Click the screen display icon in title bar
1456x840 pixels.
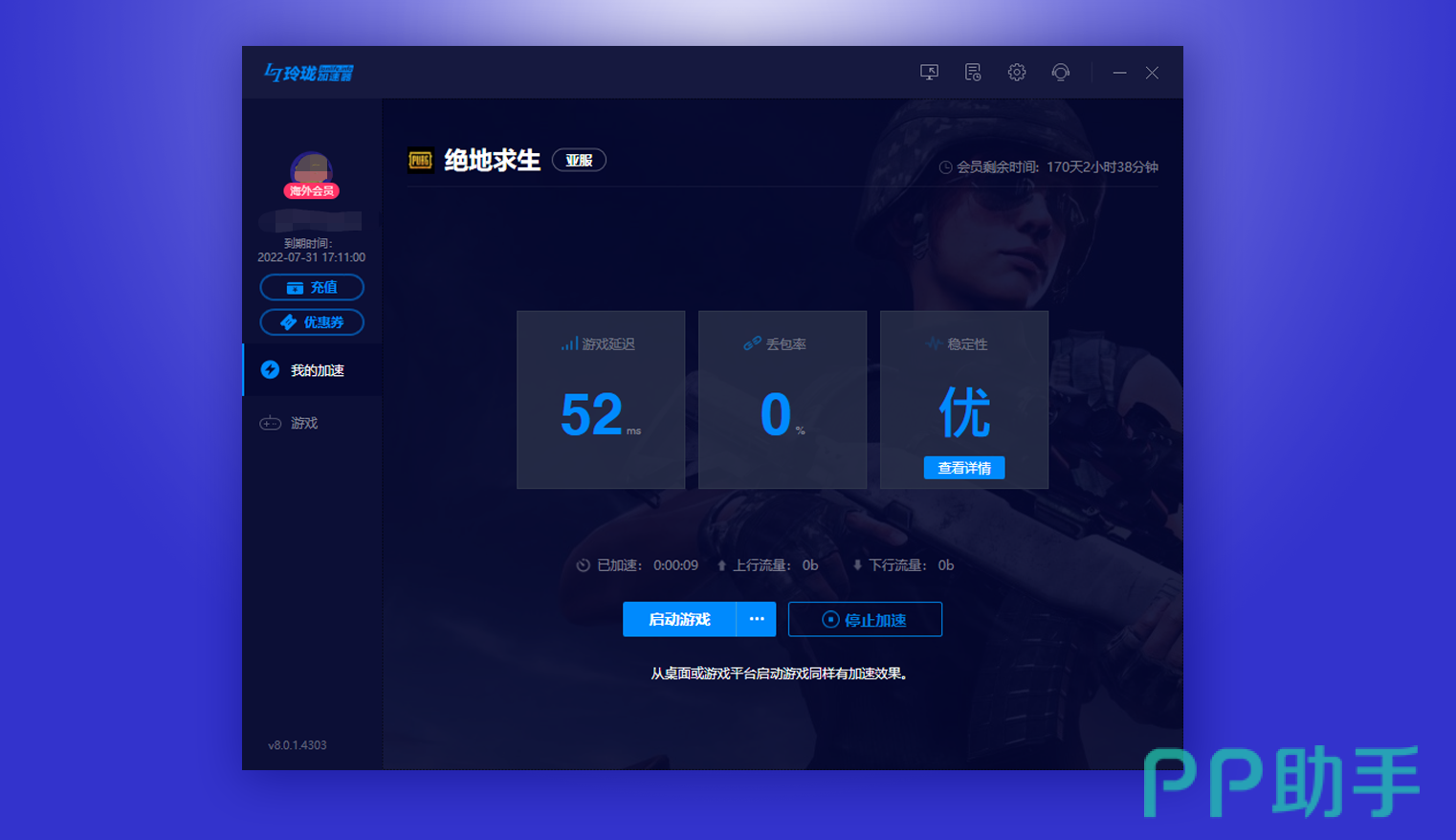[x=929, y=73]
